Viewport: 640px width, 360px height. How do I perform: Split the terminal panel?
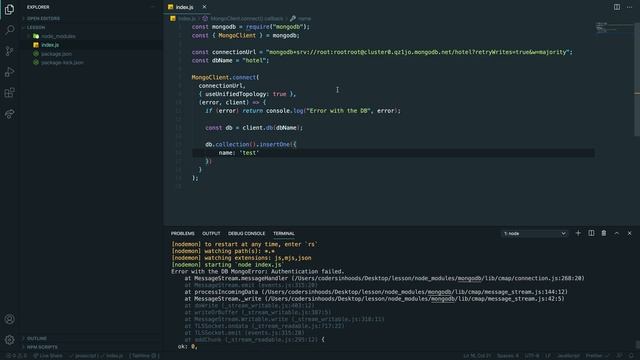tap(591, 233)
